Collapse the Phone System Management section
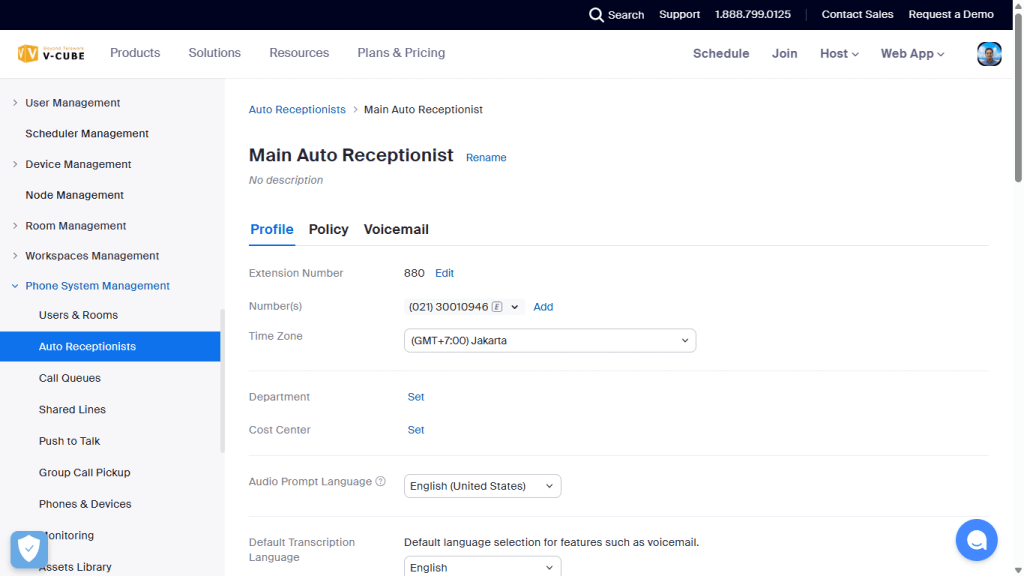The width and height of the screenshot is (1024, 576). (15, 286)
